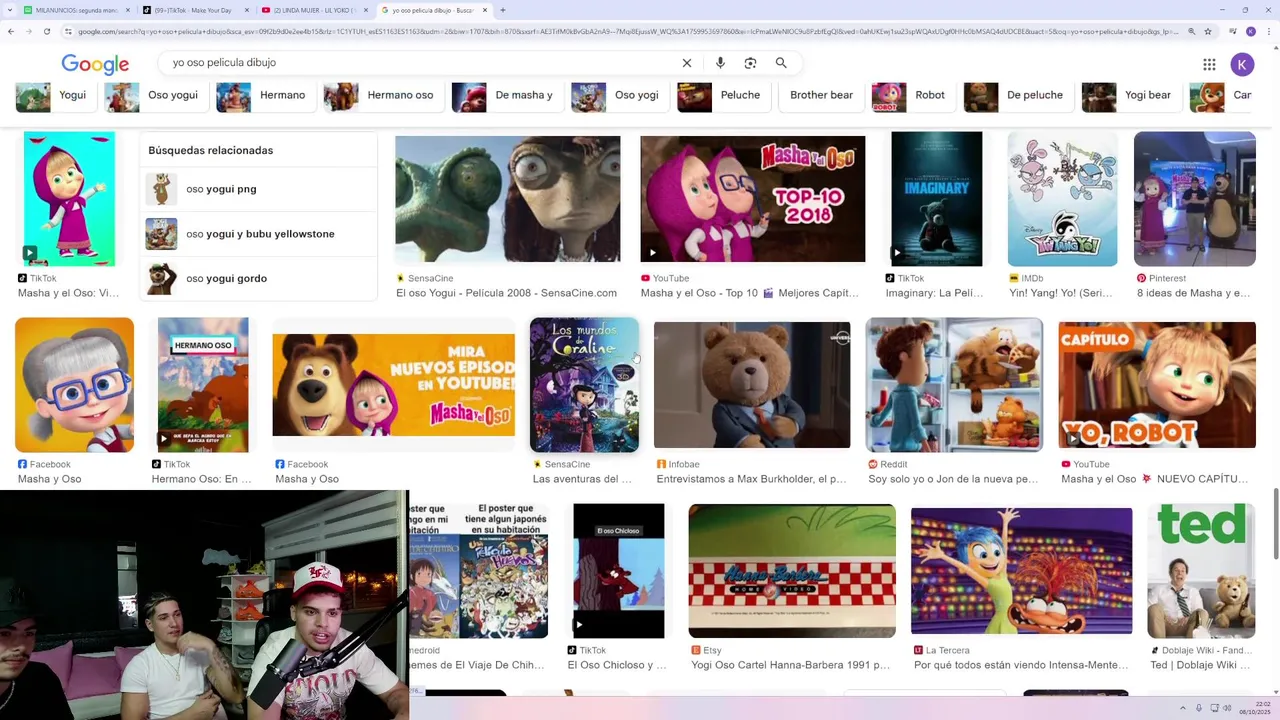Open Chrome profile avatar in toolbar
This screenshot has height=720, width=1280.
1250,32
